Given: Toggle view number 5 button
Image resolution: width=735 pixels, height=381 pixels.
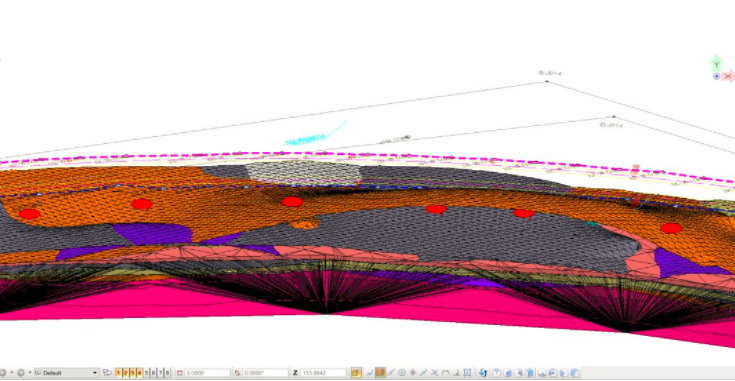Looking at the screenshot, I should 146,373.
